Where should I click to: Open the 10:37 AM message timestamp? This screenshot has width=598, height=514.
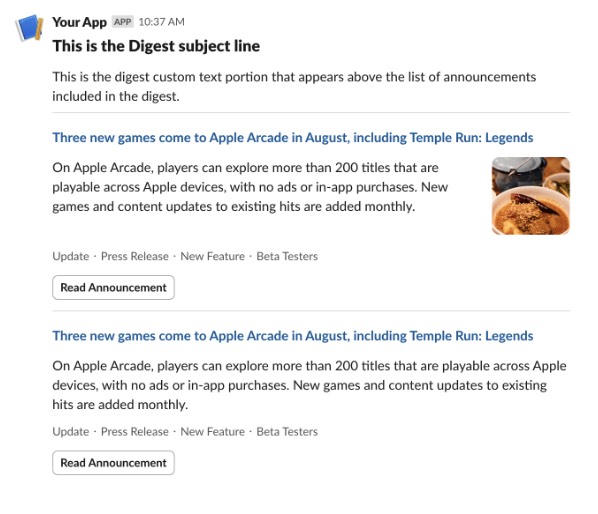(x=161, y=22)
